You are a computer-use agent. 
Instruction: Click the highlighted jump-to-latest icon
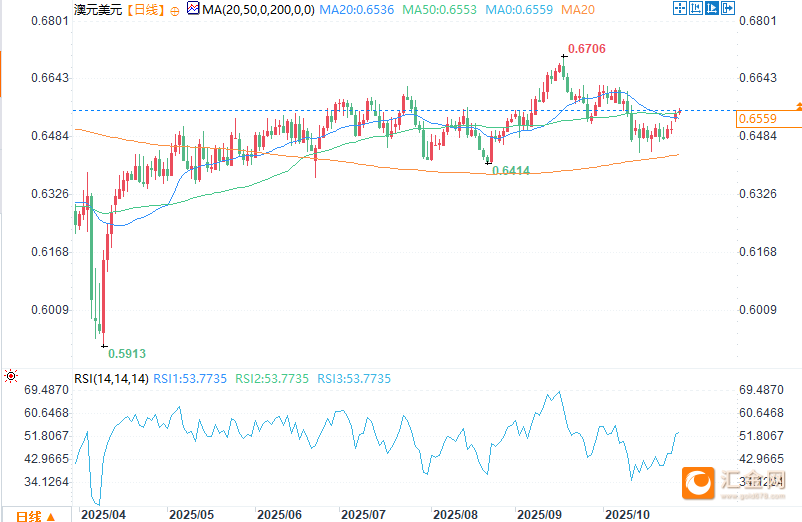click(x=711, y=8)
